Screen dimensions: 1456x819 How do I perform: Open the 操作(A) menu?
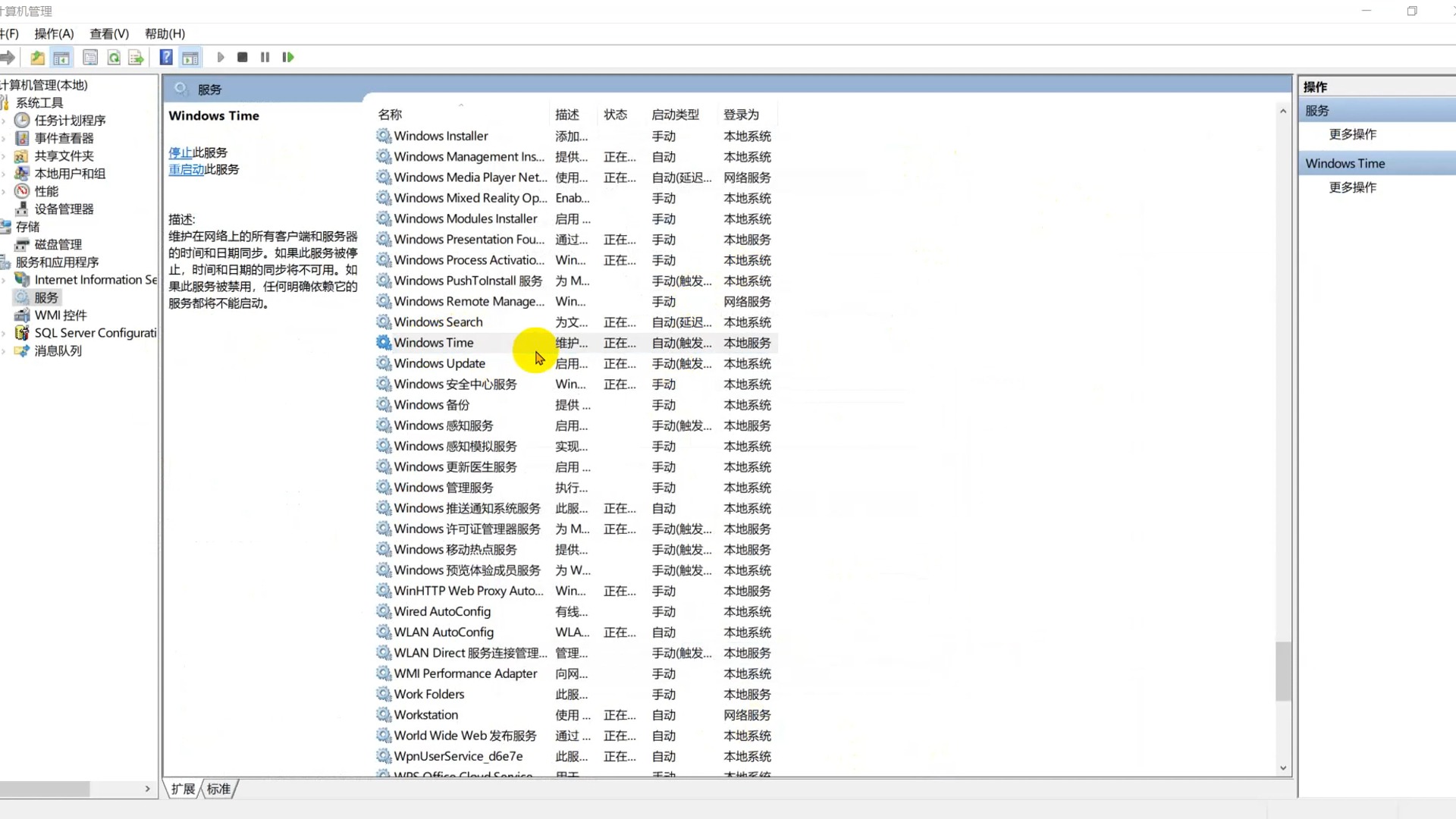[54, 34]
